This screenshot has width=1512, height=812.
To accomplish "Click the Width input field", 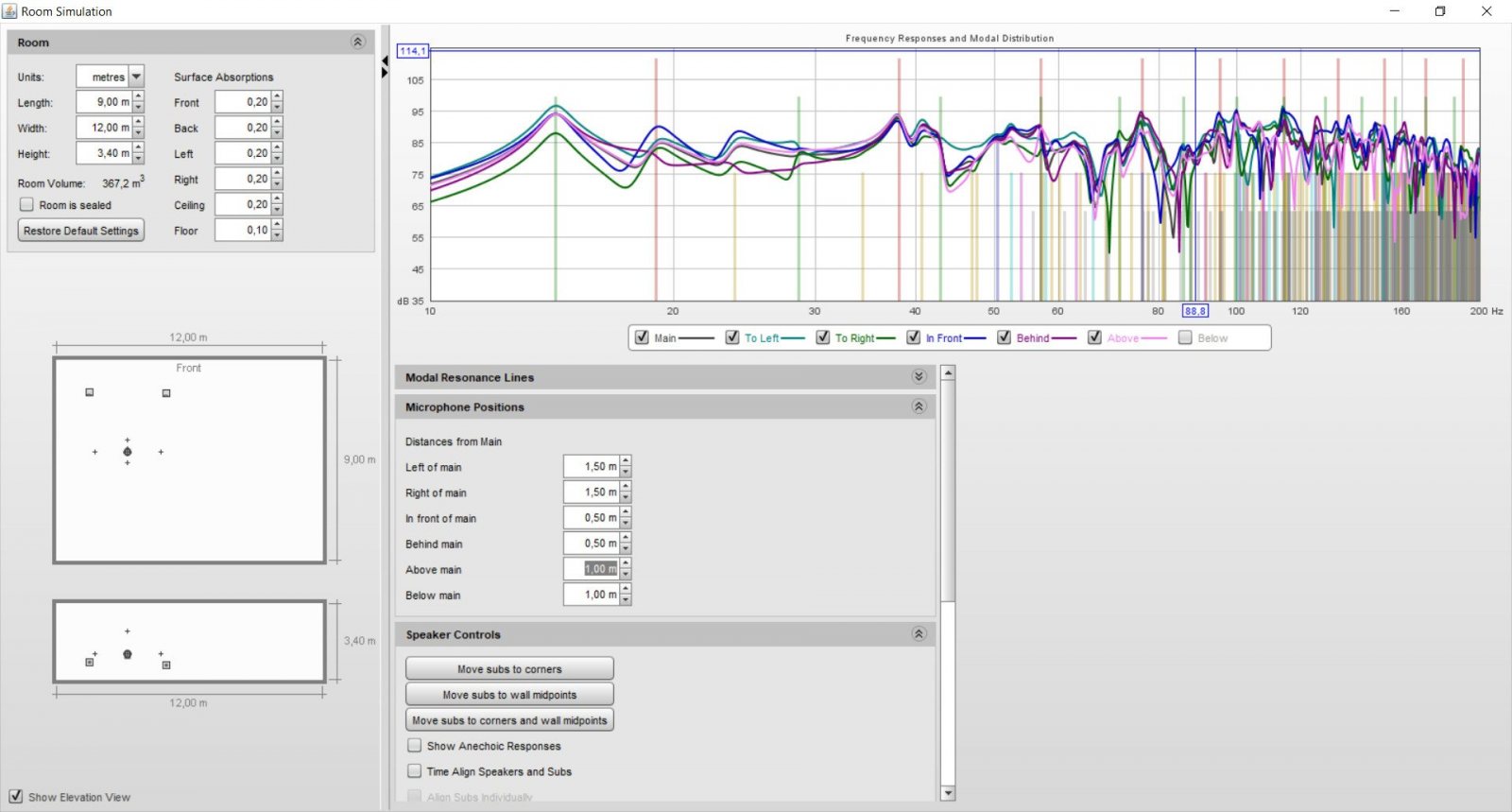I will point(104,128).
